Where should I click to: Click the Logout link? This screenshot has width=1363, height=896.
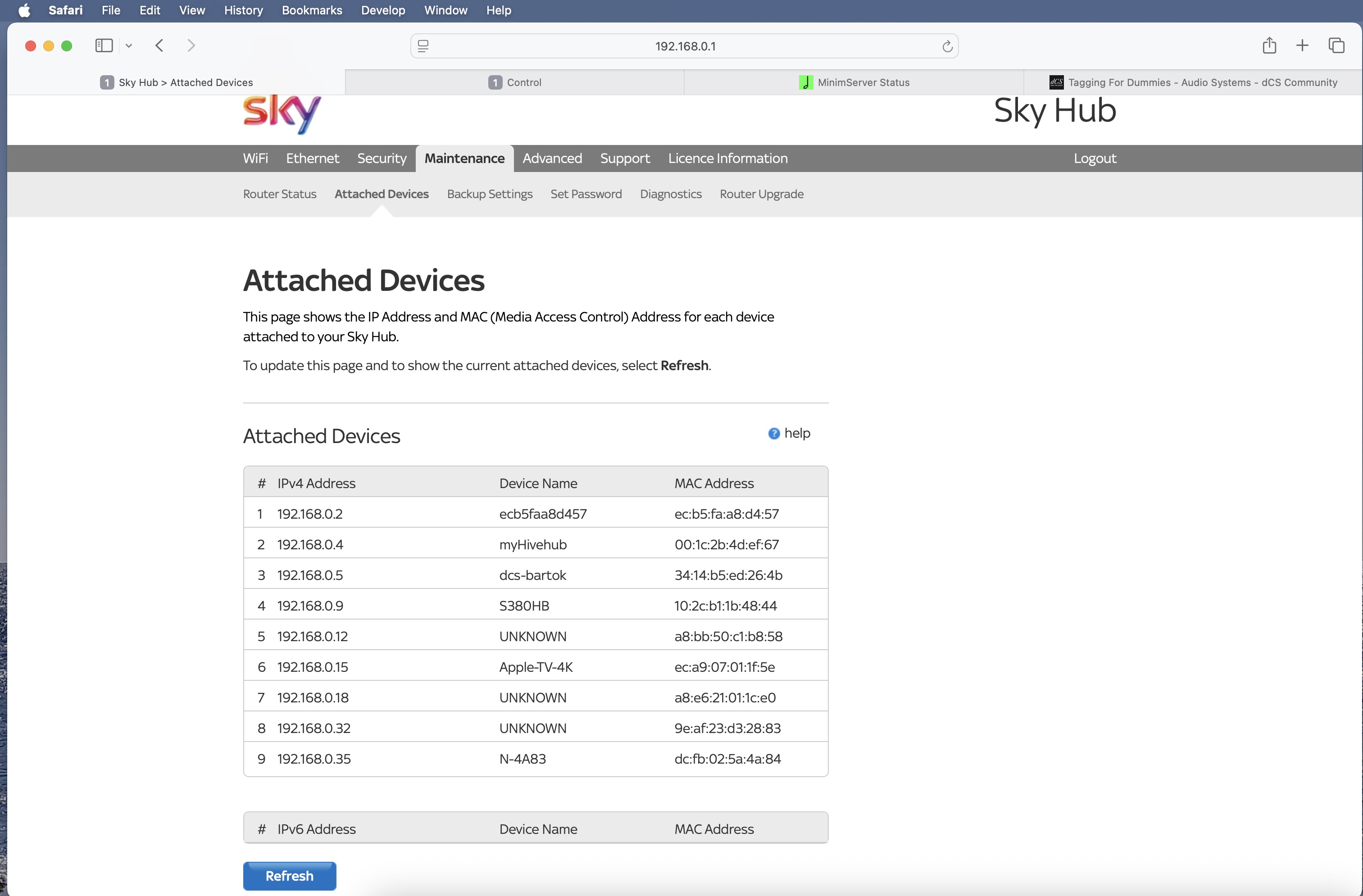click(x=1095, y=158)
